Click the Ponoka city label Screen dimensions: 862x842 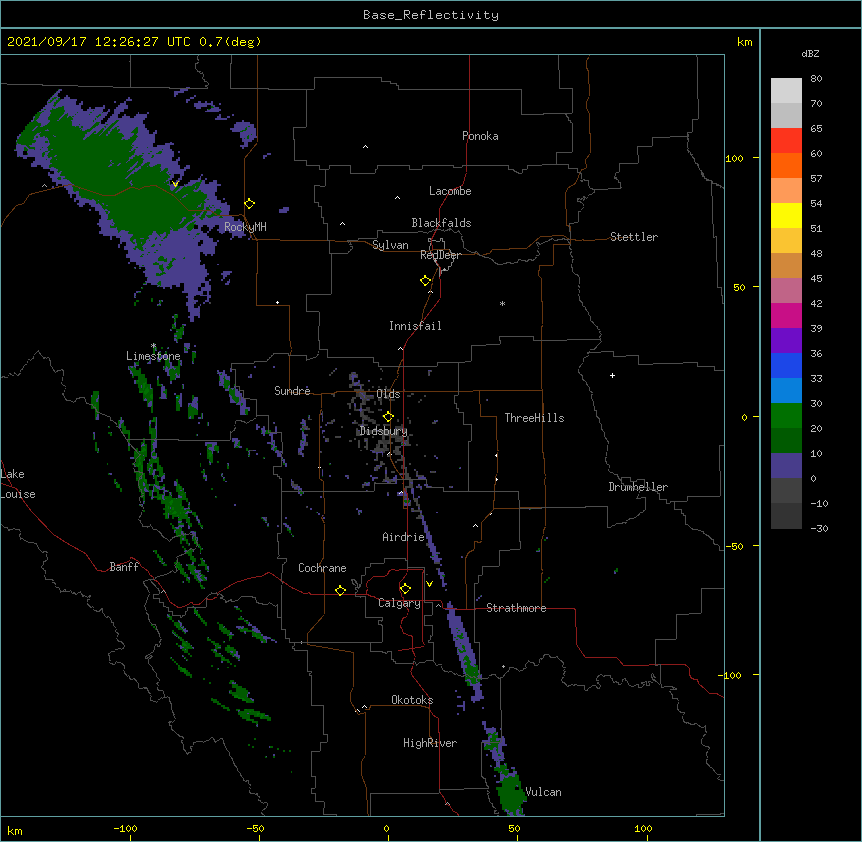tap(480, 136)
